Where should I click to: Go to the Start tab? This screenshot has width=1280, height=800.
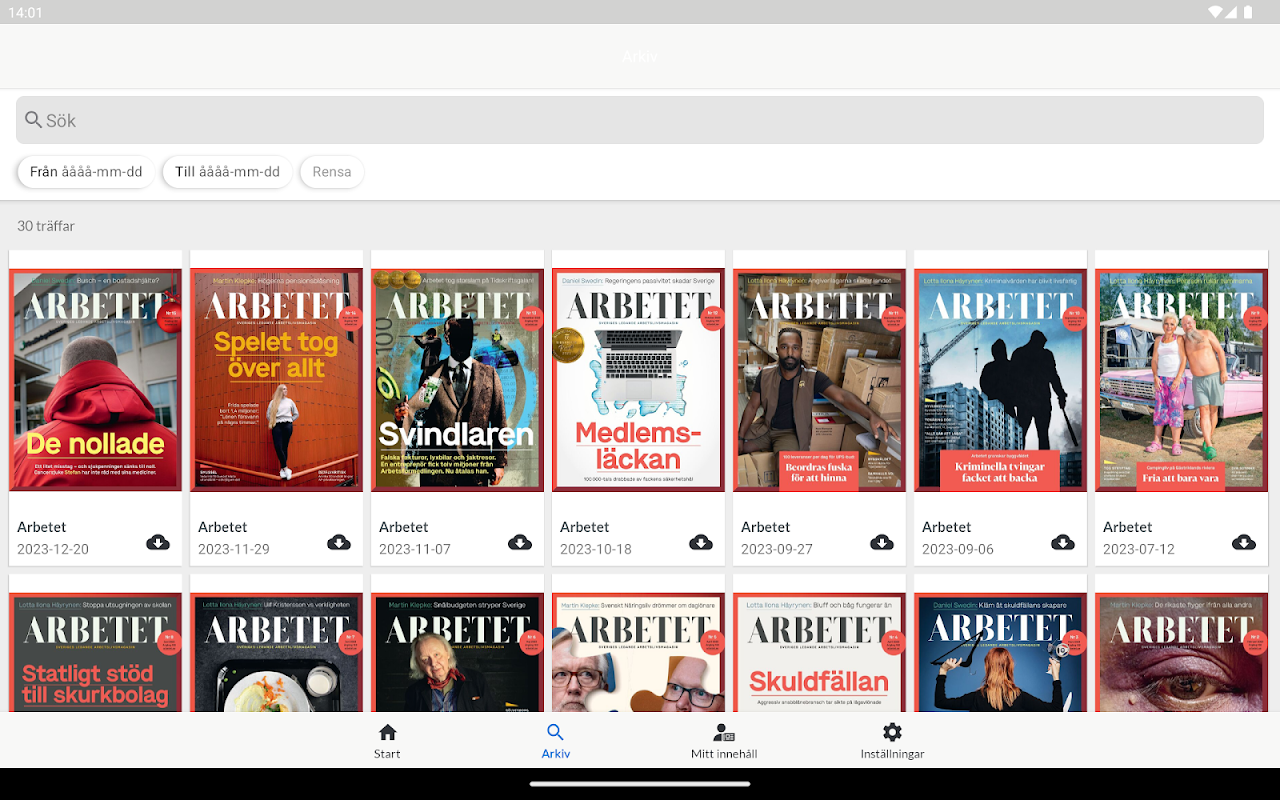[x=387, y=741]
